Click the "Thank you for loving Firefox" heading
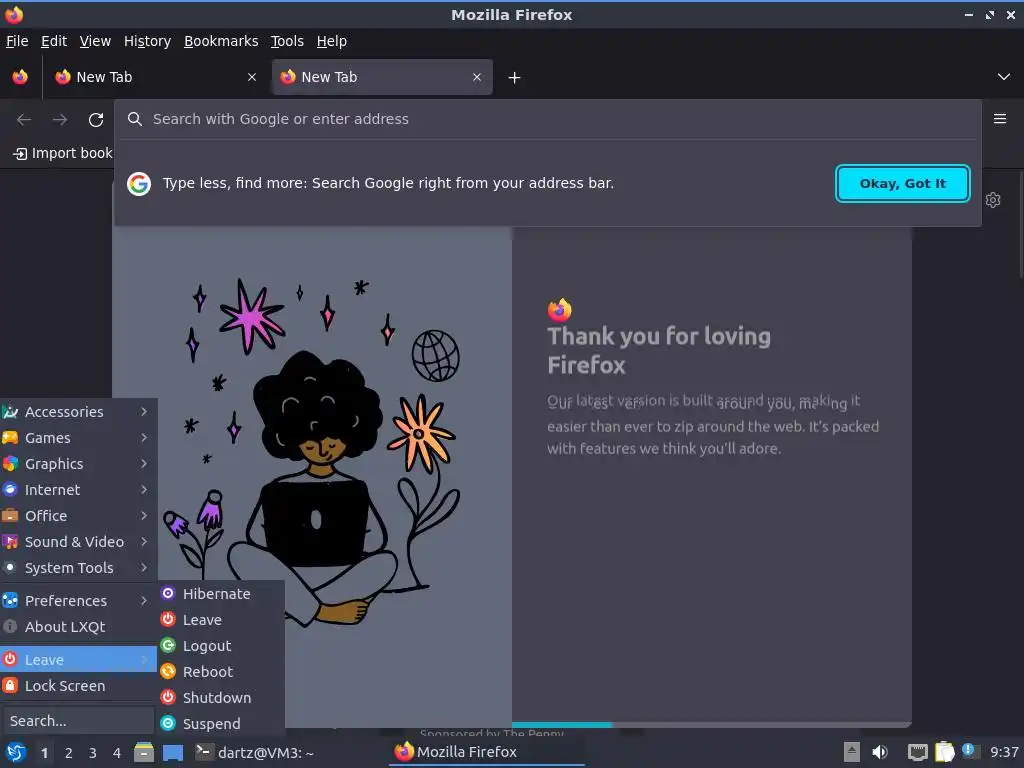Screen dimensions: 1024x768 (659, 350)
